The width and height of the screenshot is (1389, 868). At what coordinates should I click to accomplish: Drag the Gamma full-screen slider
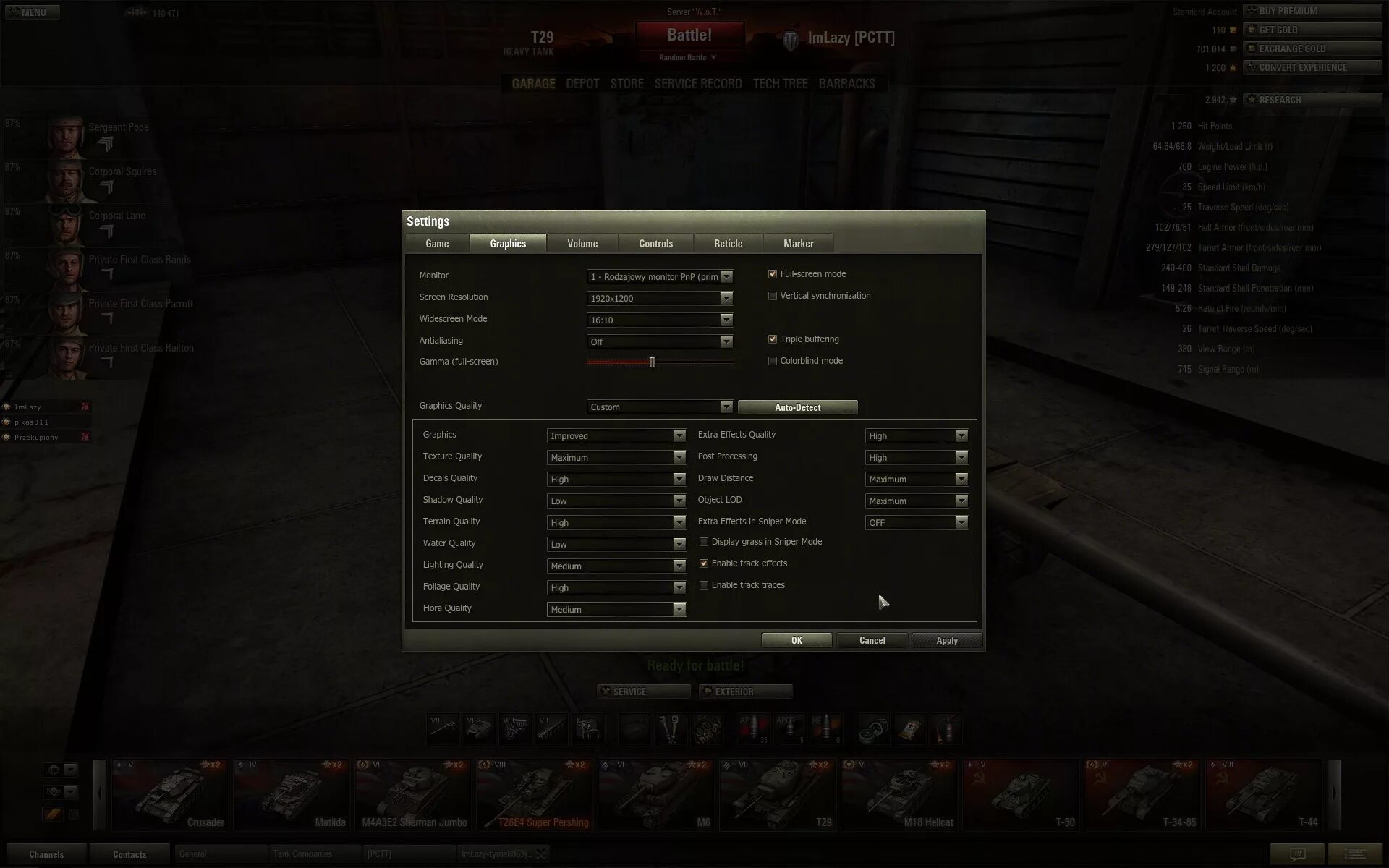[x=652, y=362]
